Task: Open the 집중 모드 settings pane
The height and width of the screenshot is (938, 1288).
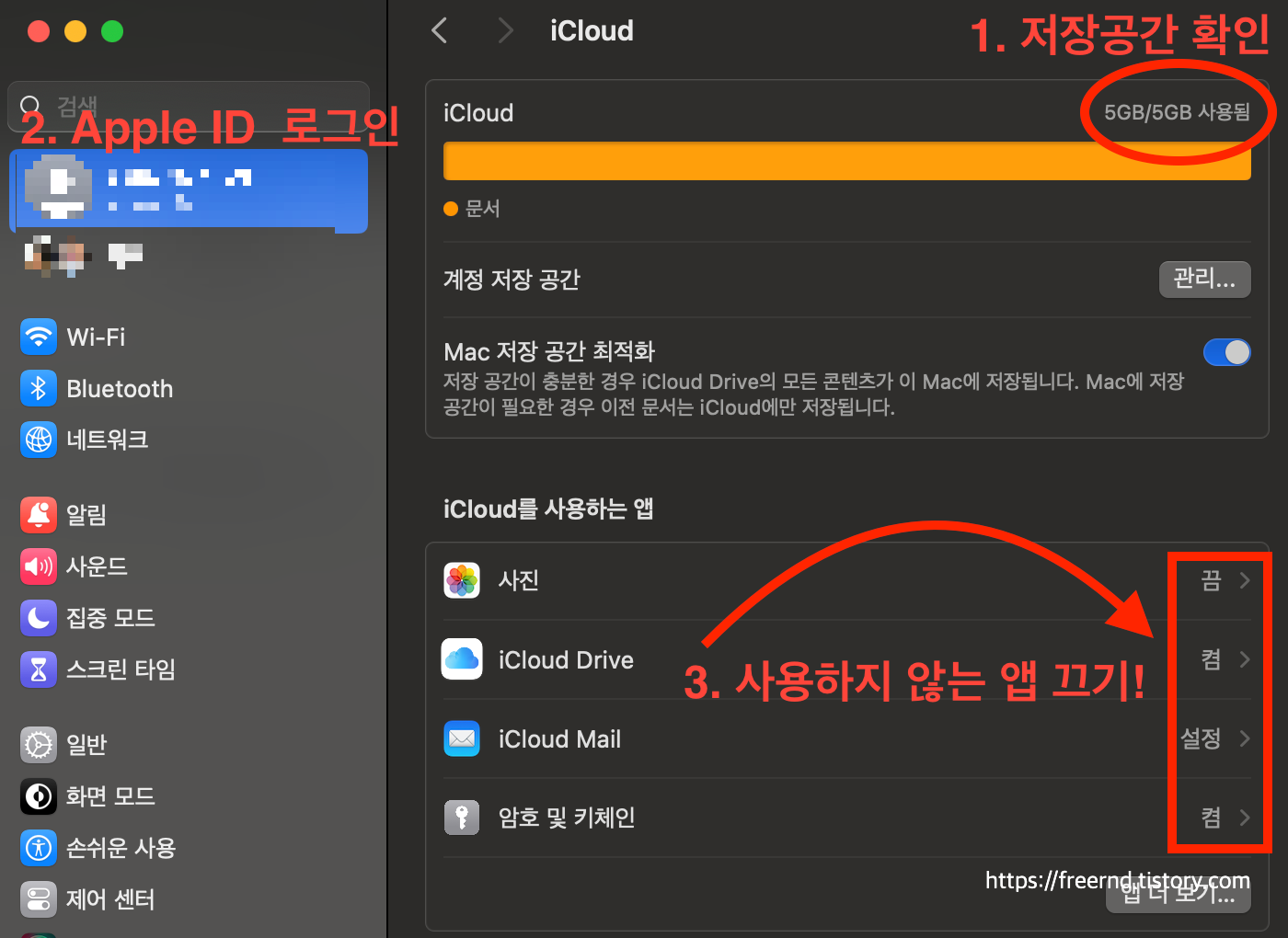Action: coord(189,618)
